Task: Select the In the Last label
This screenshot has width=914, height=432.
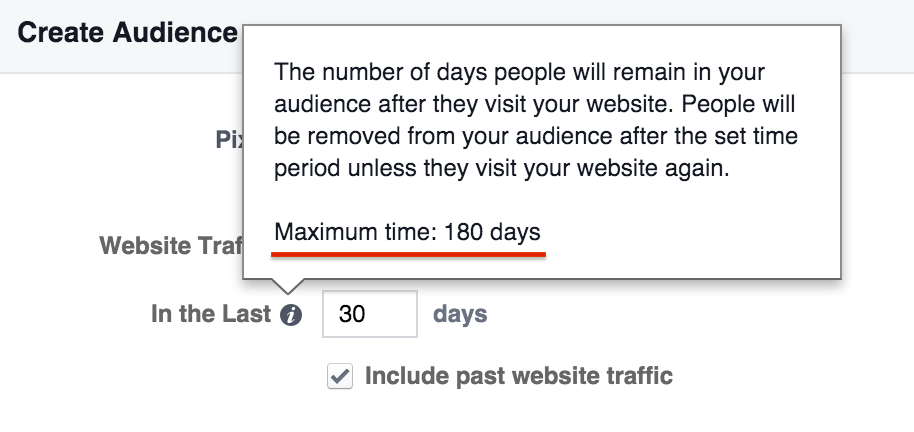Action: 211,314
